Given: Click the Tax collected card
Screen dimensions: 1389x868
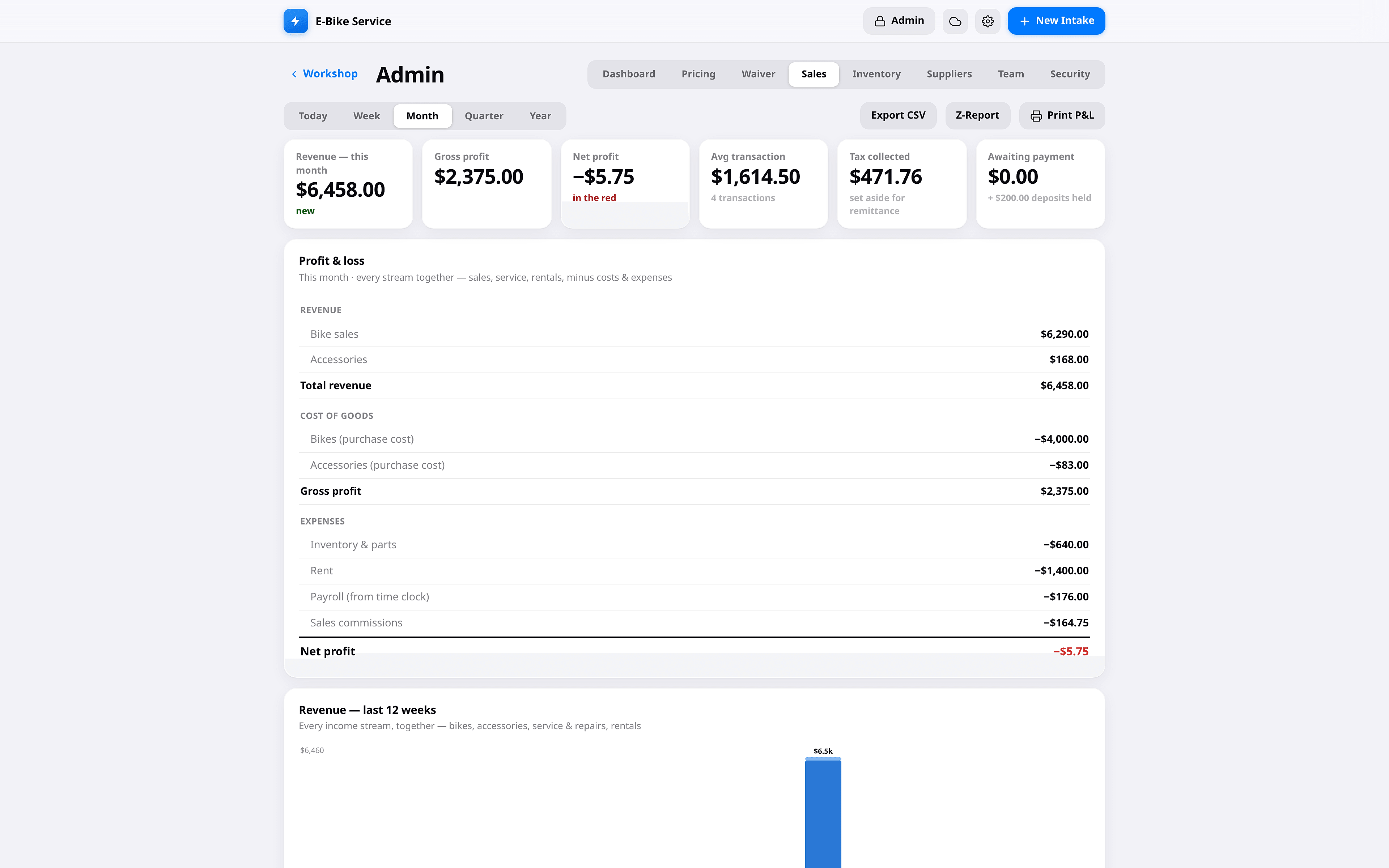Looking at the screenshot, I should pos(902,184).
